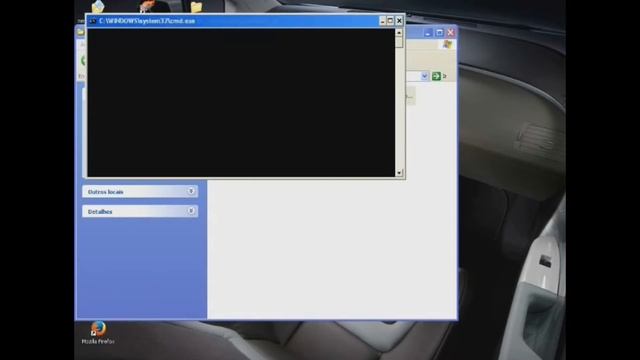Click the Explorer window's folder title icon
Image resolution: width=640 pixels, height=360 pixels.
point(81,32)
